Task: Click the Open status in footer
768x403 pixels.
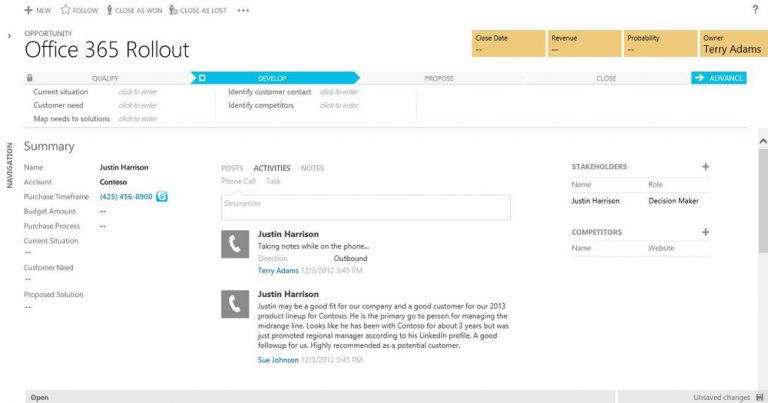Action: (40, 398)
